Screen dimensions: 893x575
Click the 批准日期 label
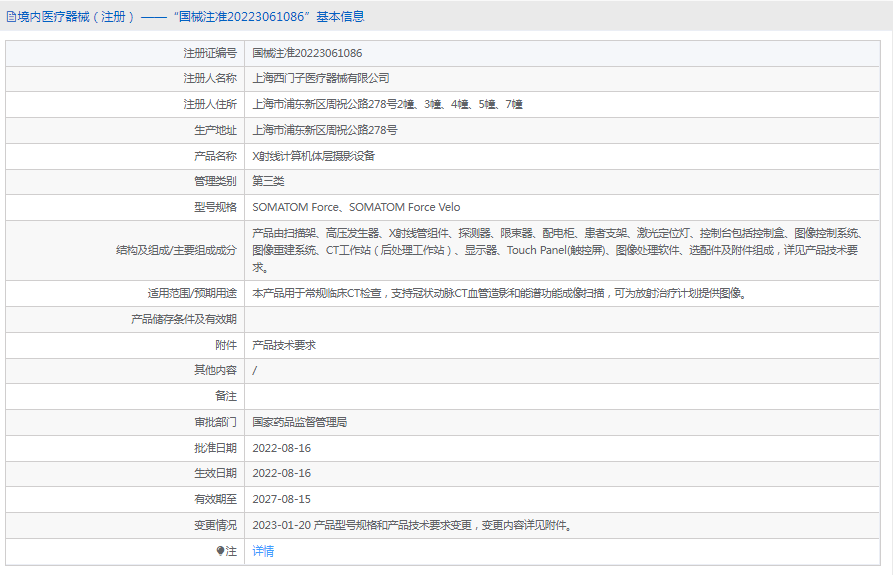(215, 448)
